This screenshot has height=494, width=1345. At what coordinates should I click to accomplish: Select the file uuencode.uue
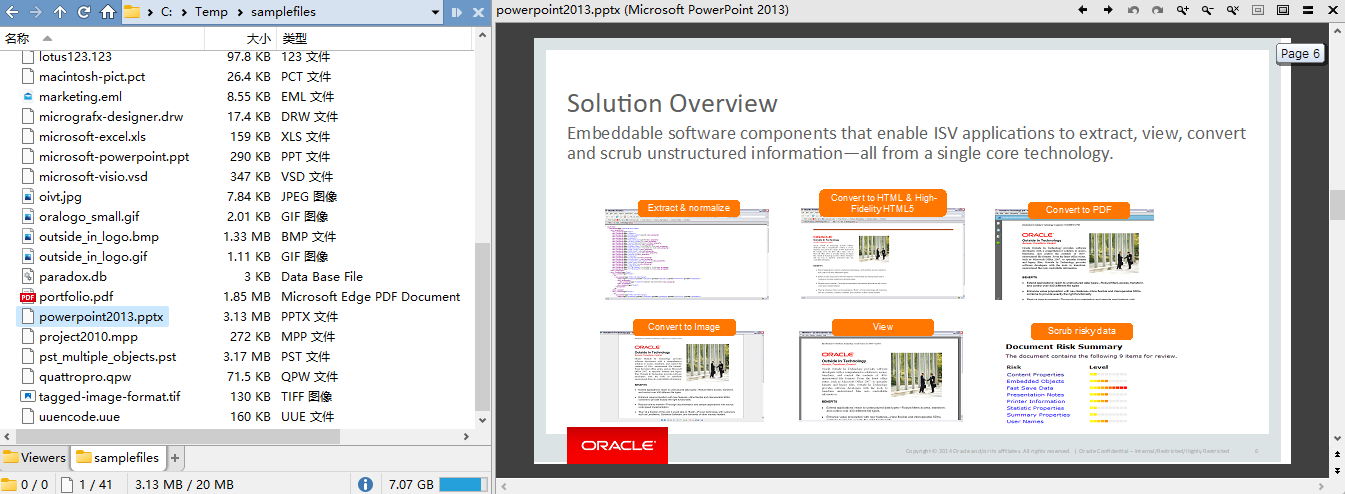(79, 417)
